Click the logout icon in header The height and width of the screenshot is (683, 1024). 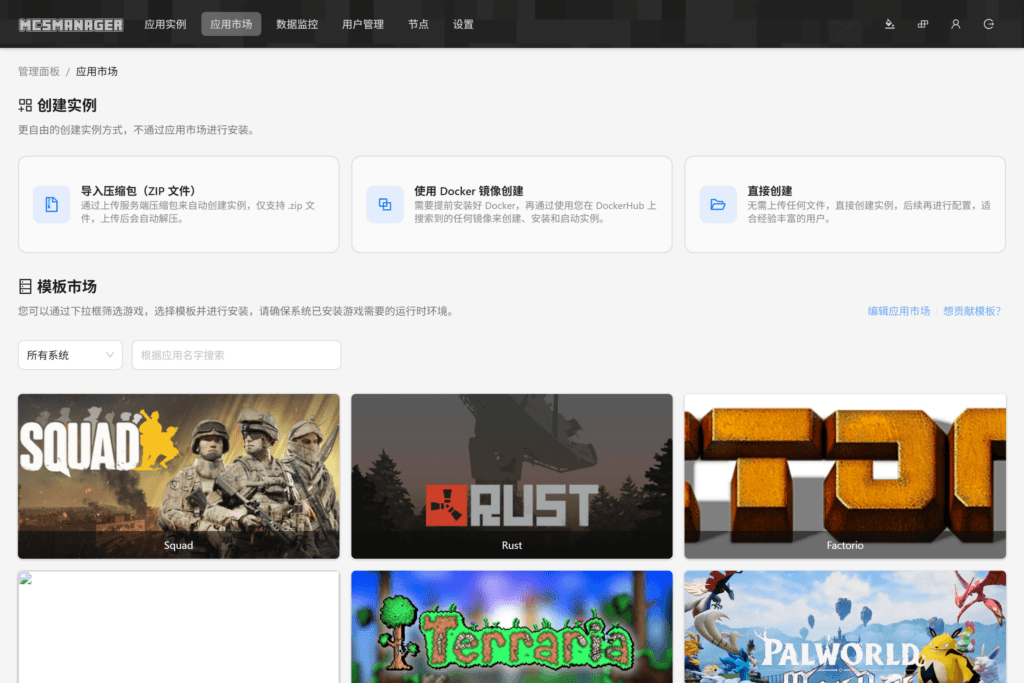click(989, 24)
